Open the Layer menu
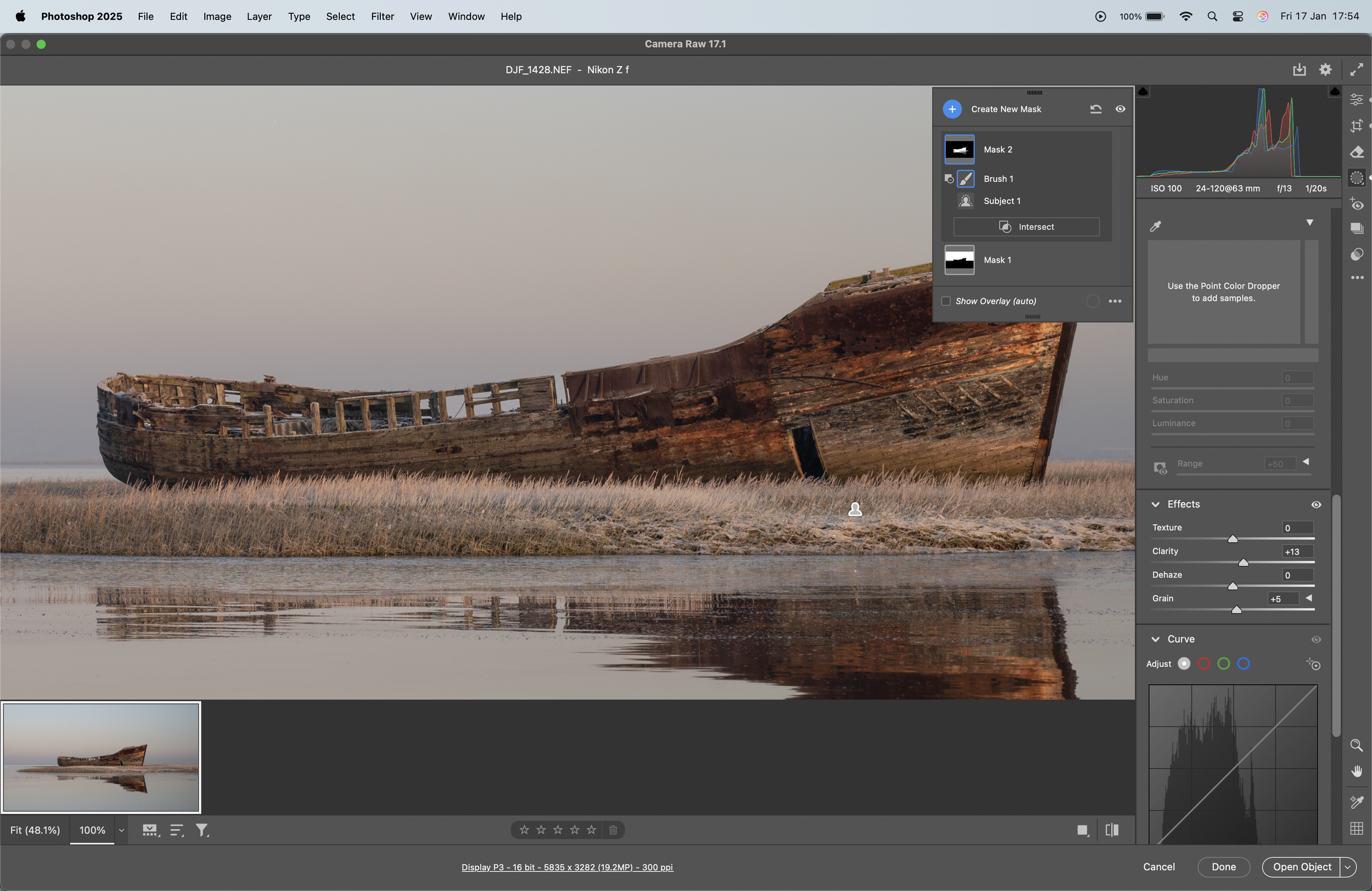 click(x=259, y=16)
